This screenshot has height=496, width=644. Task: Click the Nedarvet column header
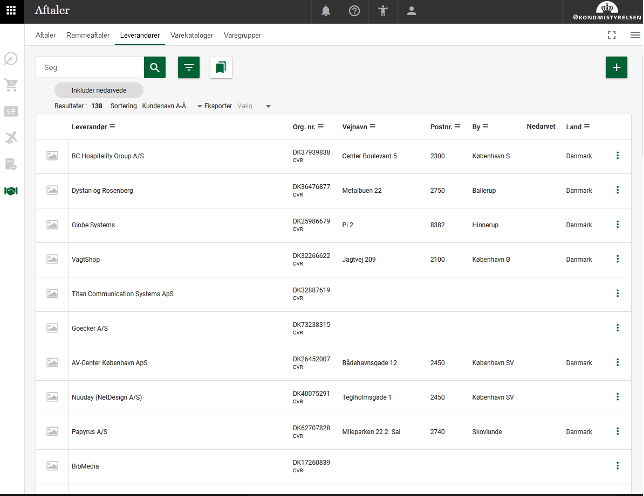[540, 126]
